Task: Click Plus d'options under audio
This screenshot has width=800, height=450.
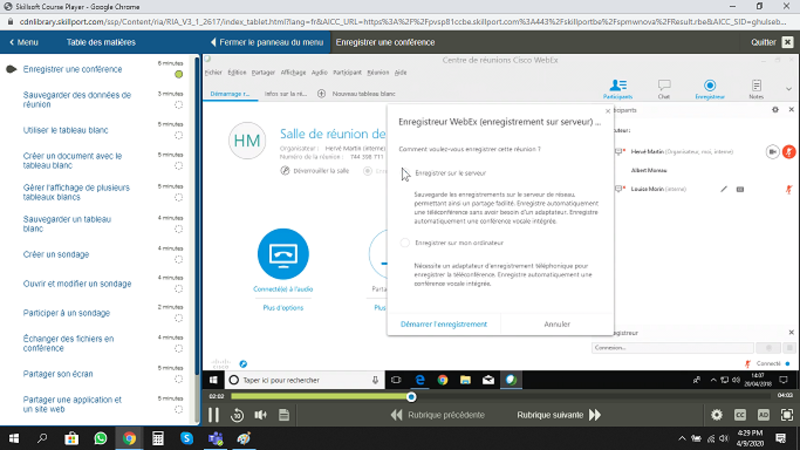Action: click(x=283, y=308)
